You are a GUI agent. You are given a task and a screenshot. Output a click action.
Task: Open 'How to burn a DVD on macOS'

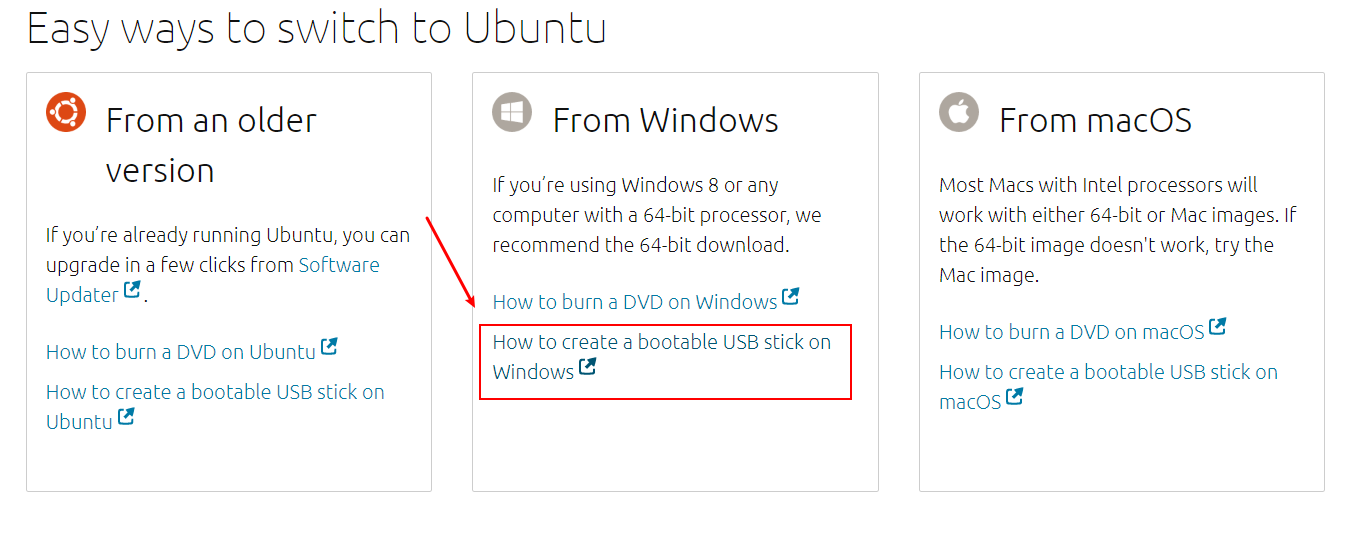(x=1072, y=332)
